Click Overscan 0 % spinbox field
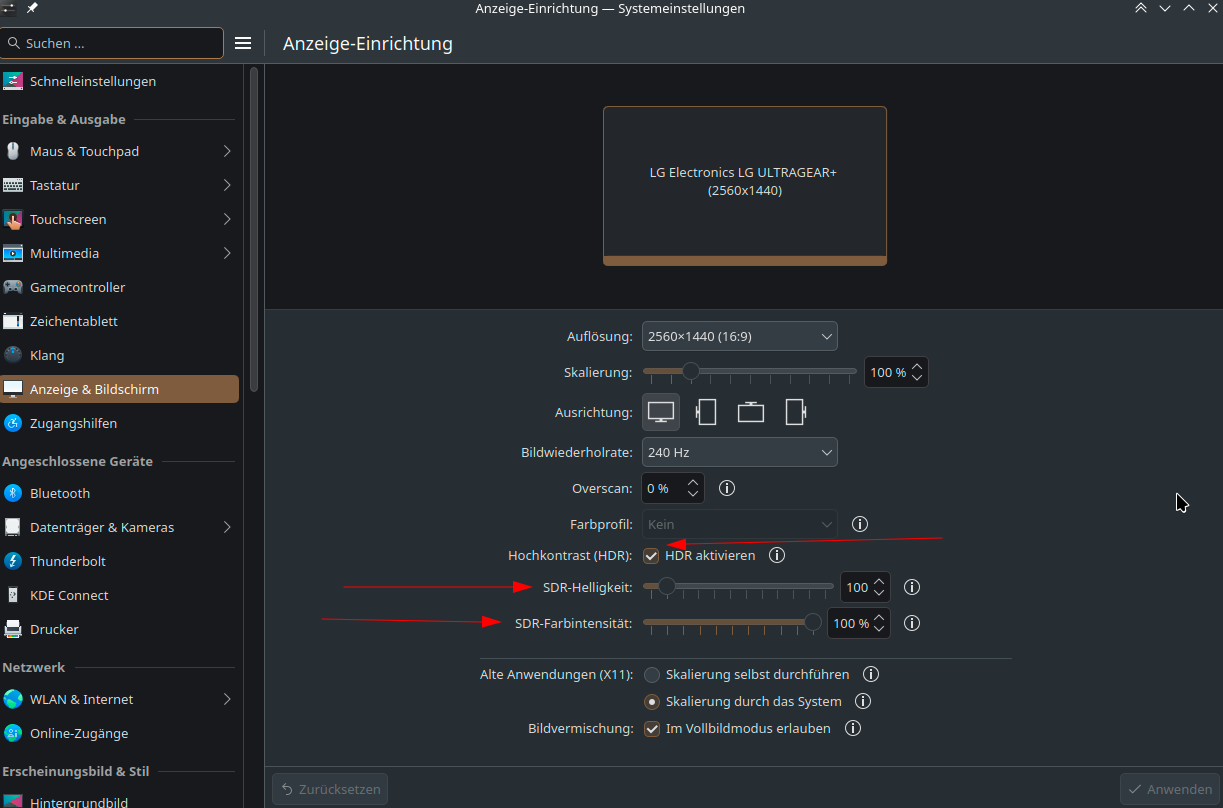 coord(673,488)
